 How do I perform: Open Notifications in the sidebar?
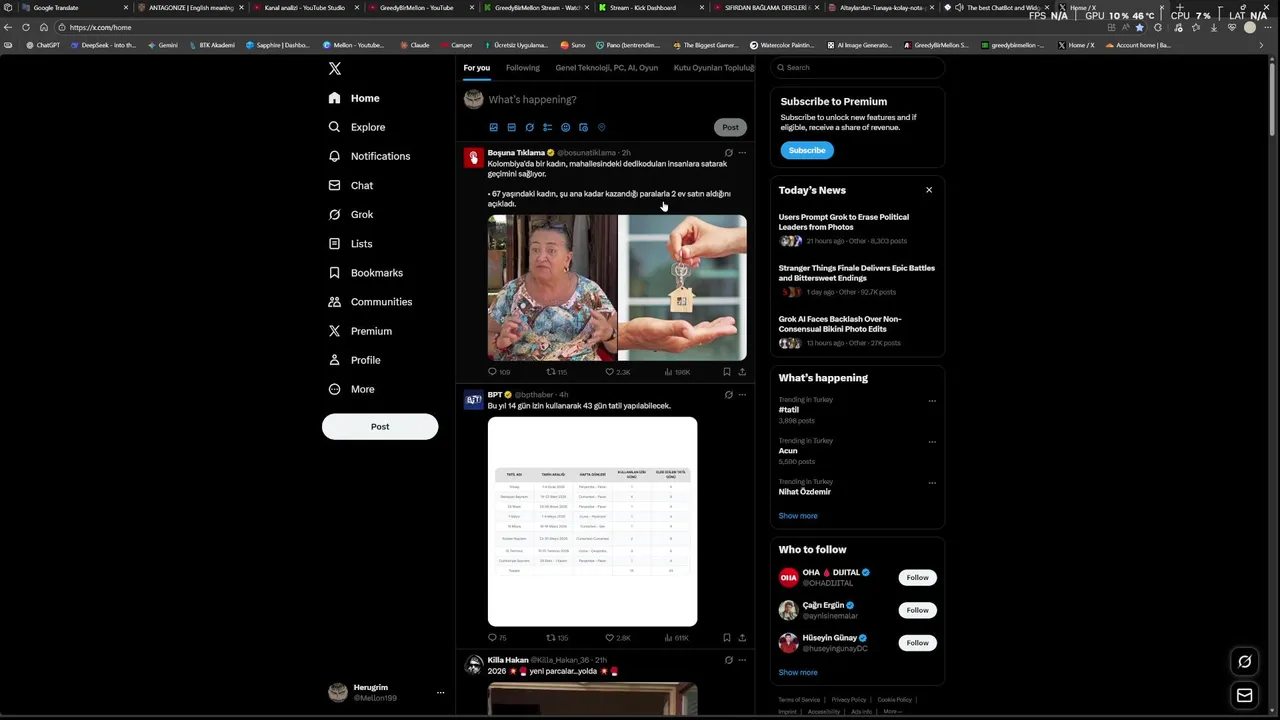click(x=369, y=156)
